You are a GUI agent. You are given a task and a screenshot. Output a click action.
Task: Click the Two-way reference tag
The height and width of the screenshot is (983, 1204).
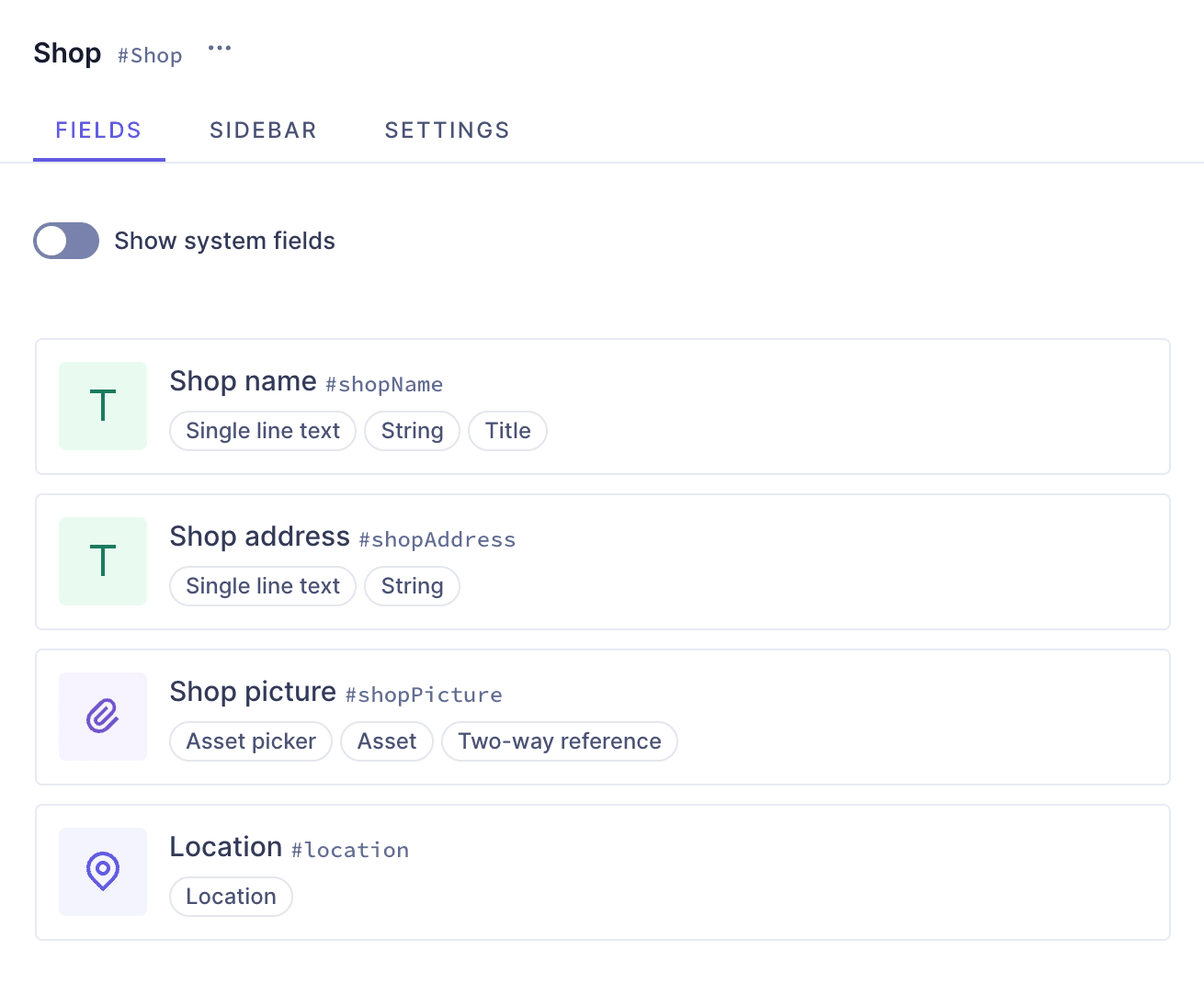[x=559, y=741]
